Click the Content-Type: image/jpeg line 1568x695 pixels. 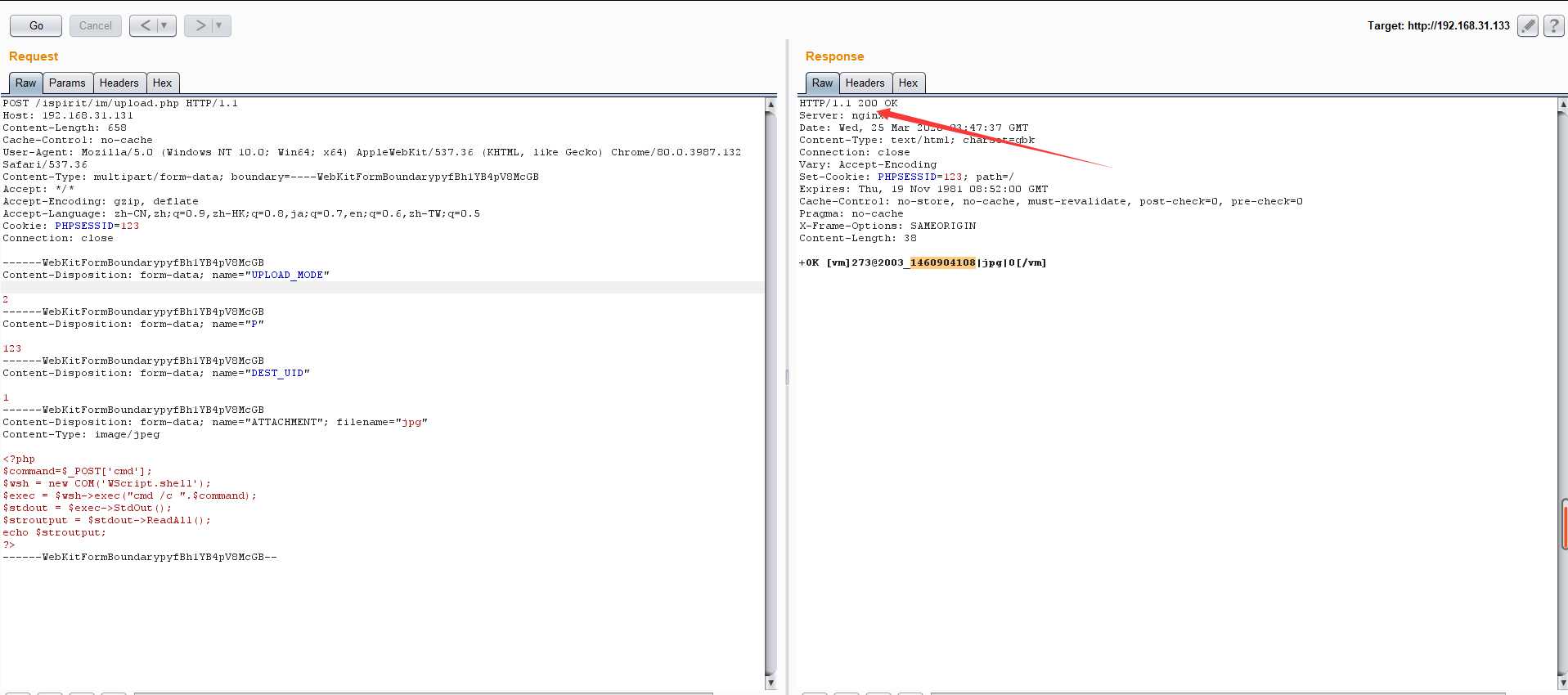pos(81,434)
